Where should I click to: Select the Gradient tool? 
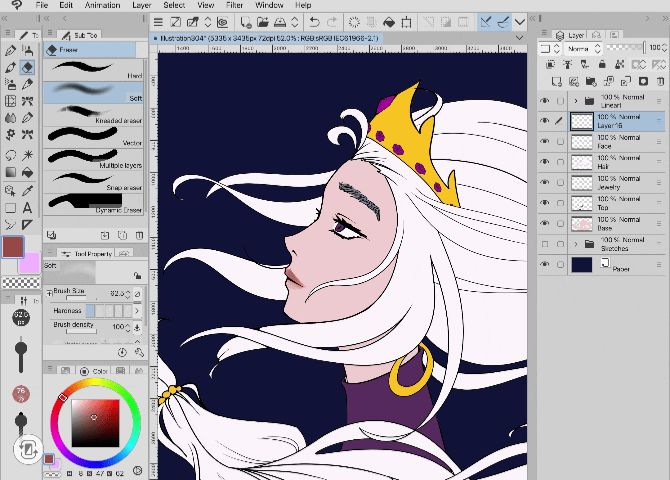(x=10, y=171)
